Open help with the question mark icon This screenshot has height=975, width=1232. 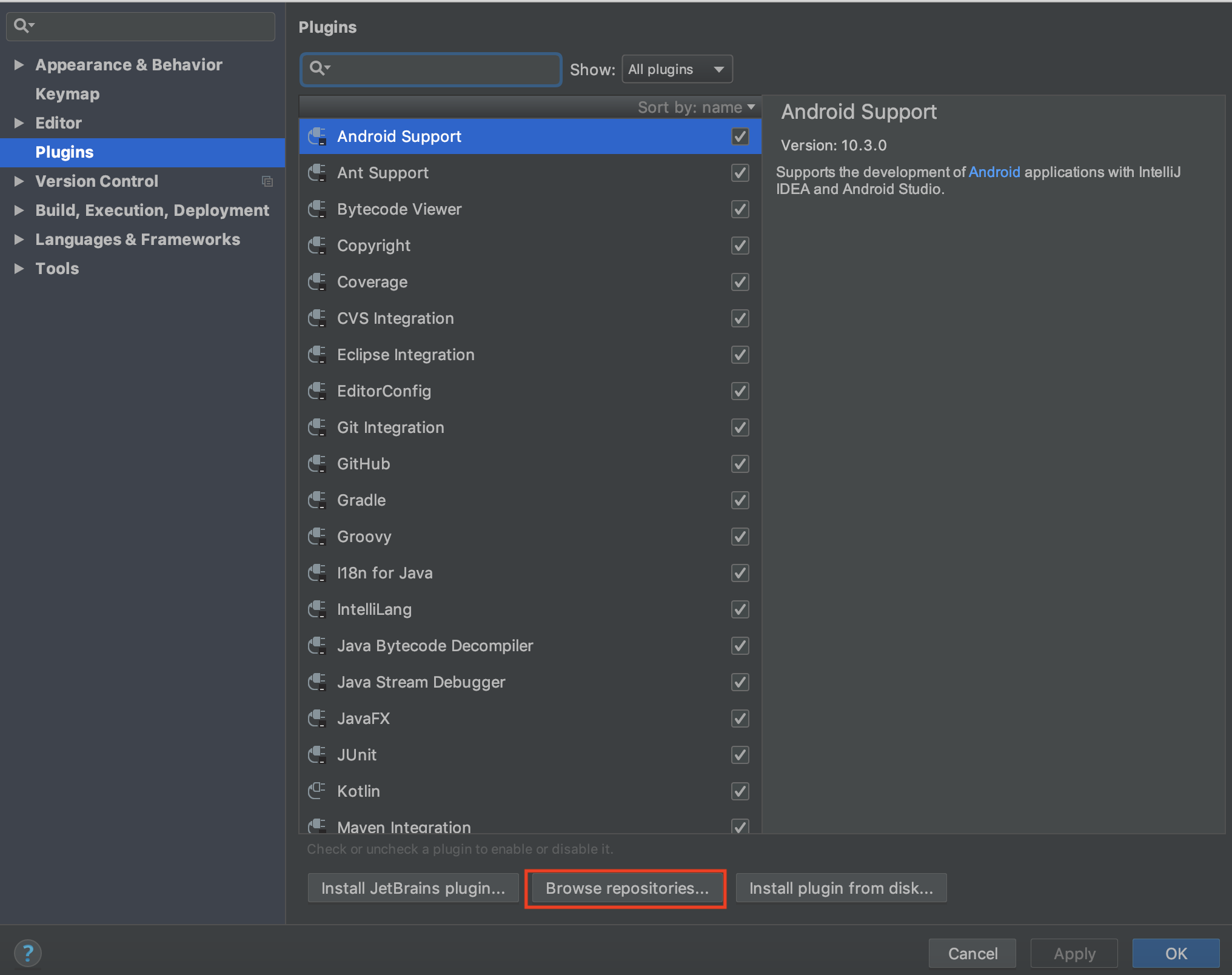[28, 953]
